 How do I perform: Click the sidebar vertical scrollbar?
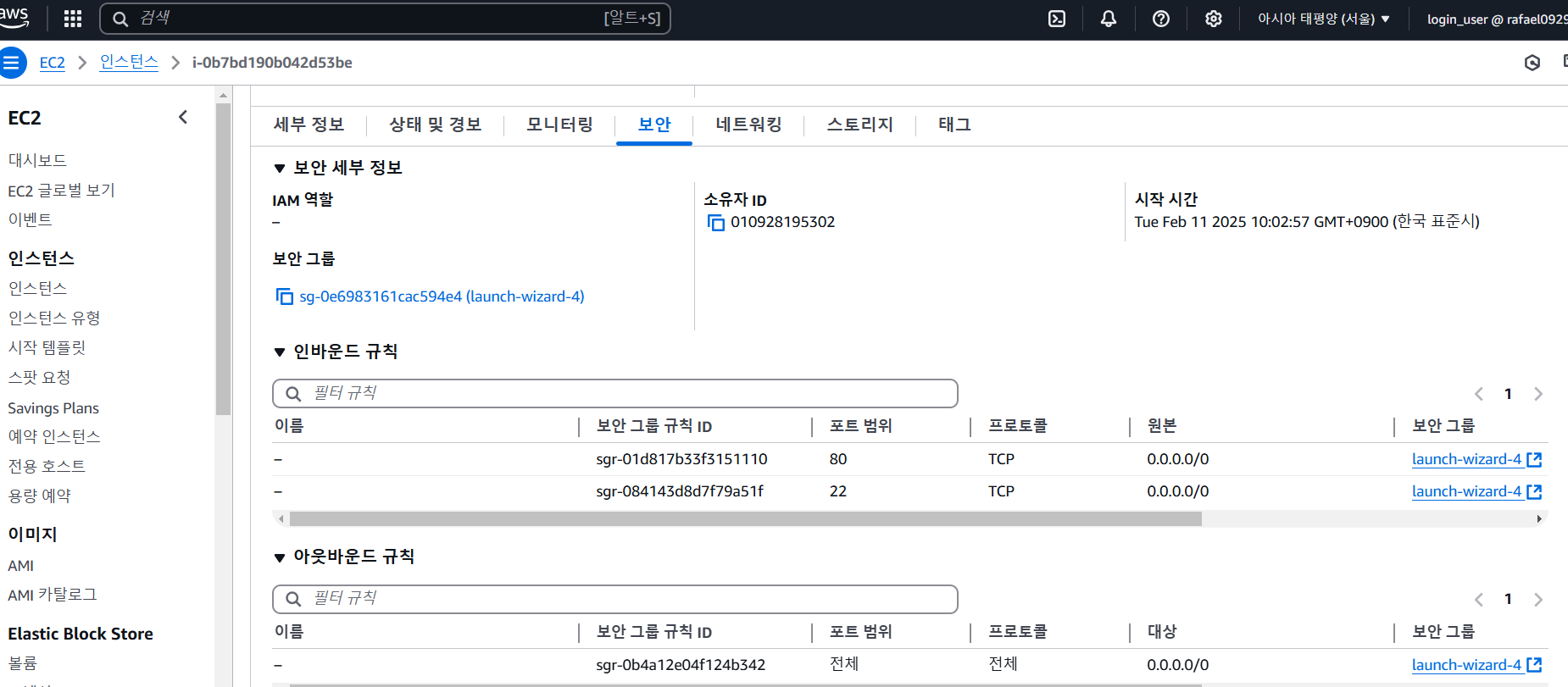(x=224, y=258)
